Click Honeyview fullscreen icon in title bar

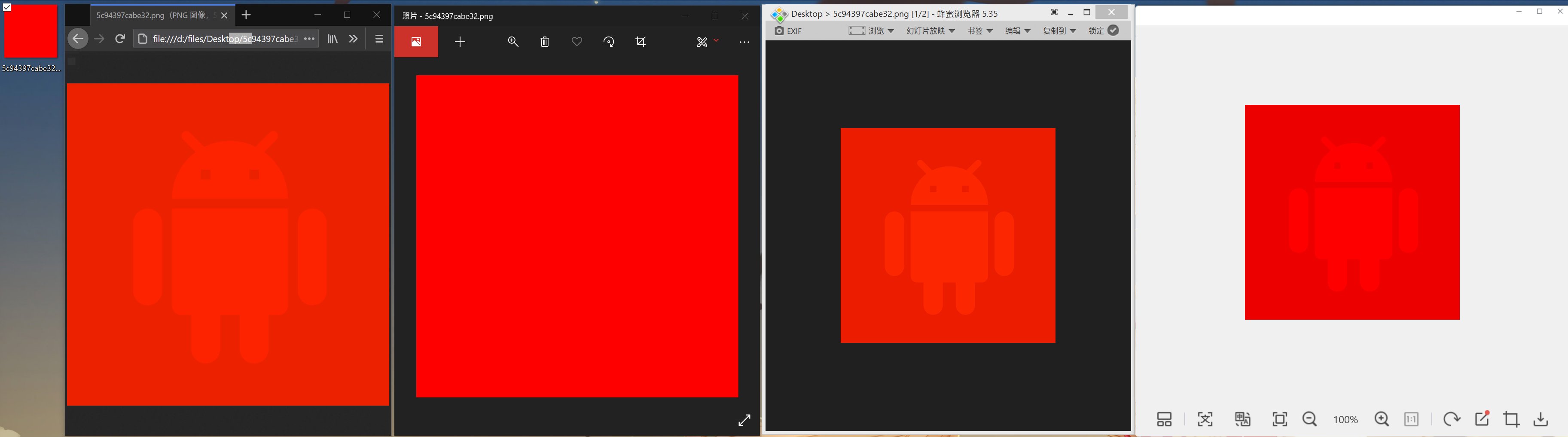click(x=1054, y=12)
